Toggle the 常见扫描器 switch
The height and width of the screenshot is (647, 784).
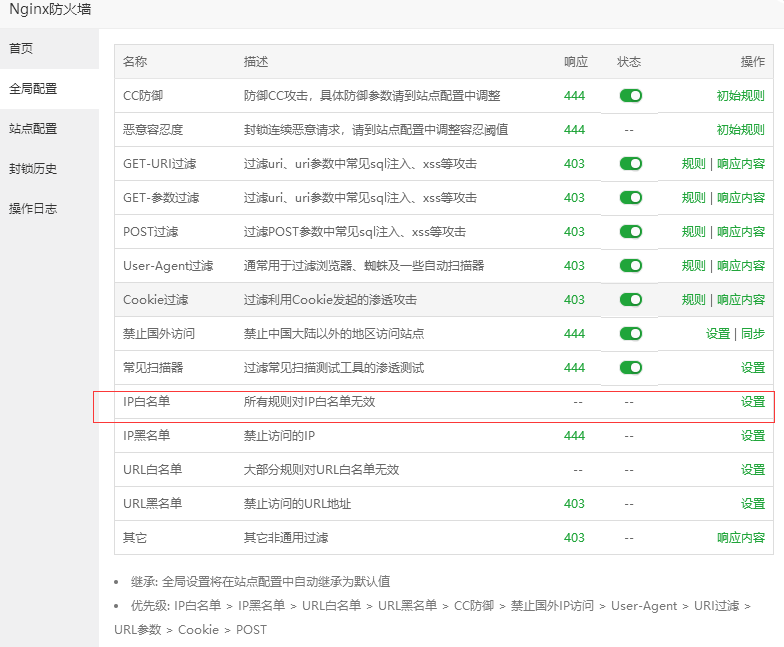[630, 368]
